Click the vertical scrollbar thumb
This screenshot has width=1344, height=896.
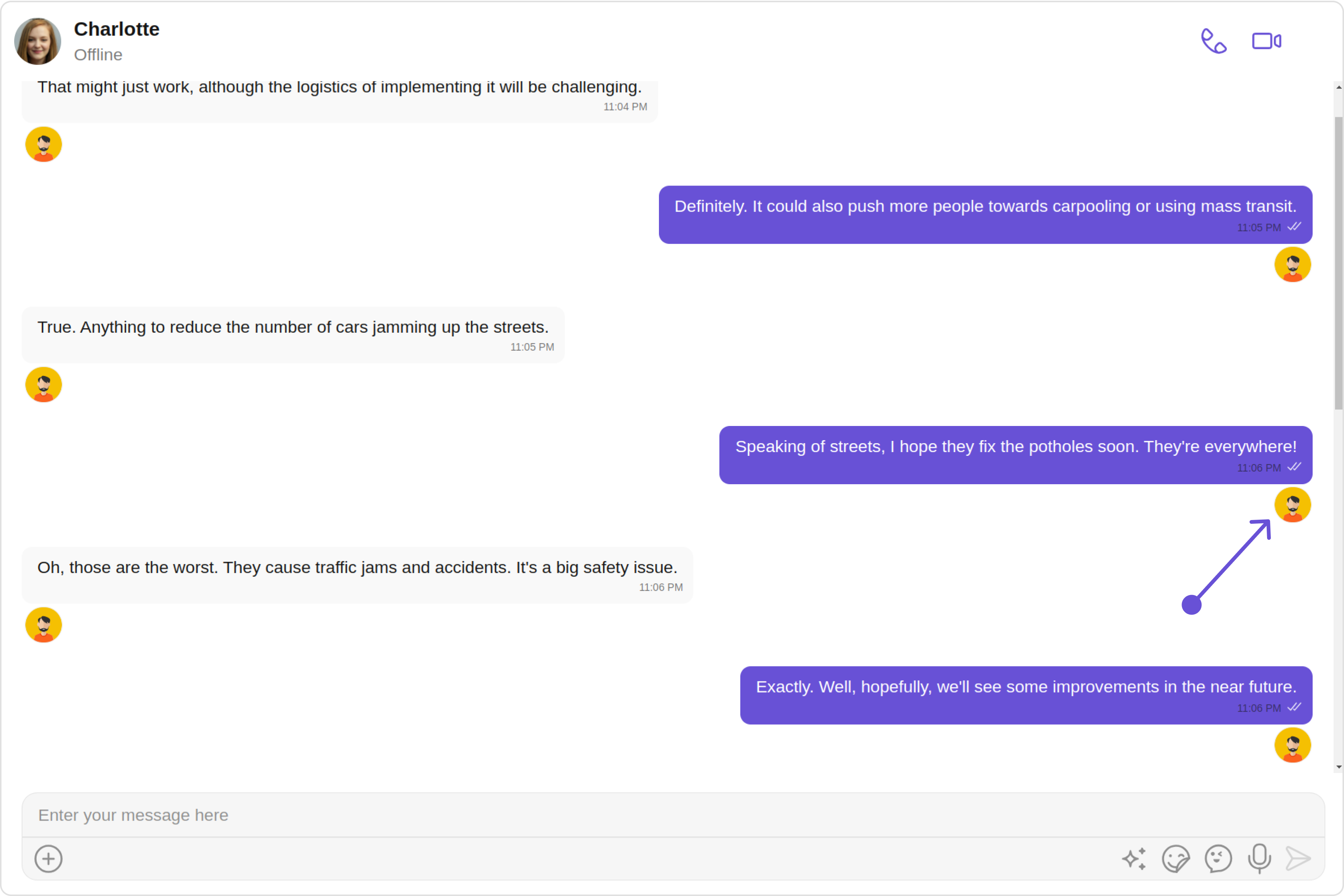pos(1338,263)
